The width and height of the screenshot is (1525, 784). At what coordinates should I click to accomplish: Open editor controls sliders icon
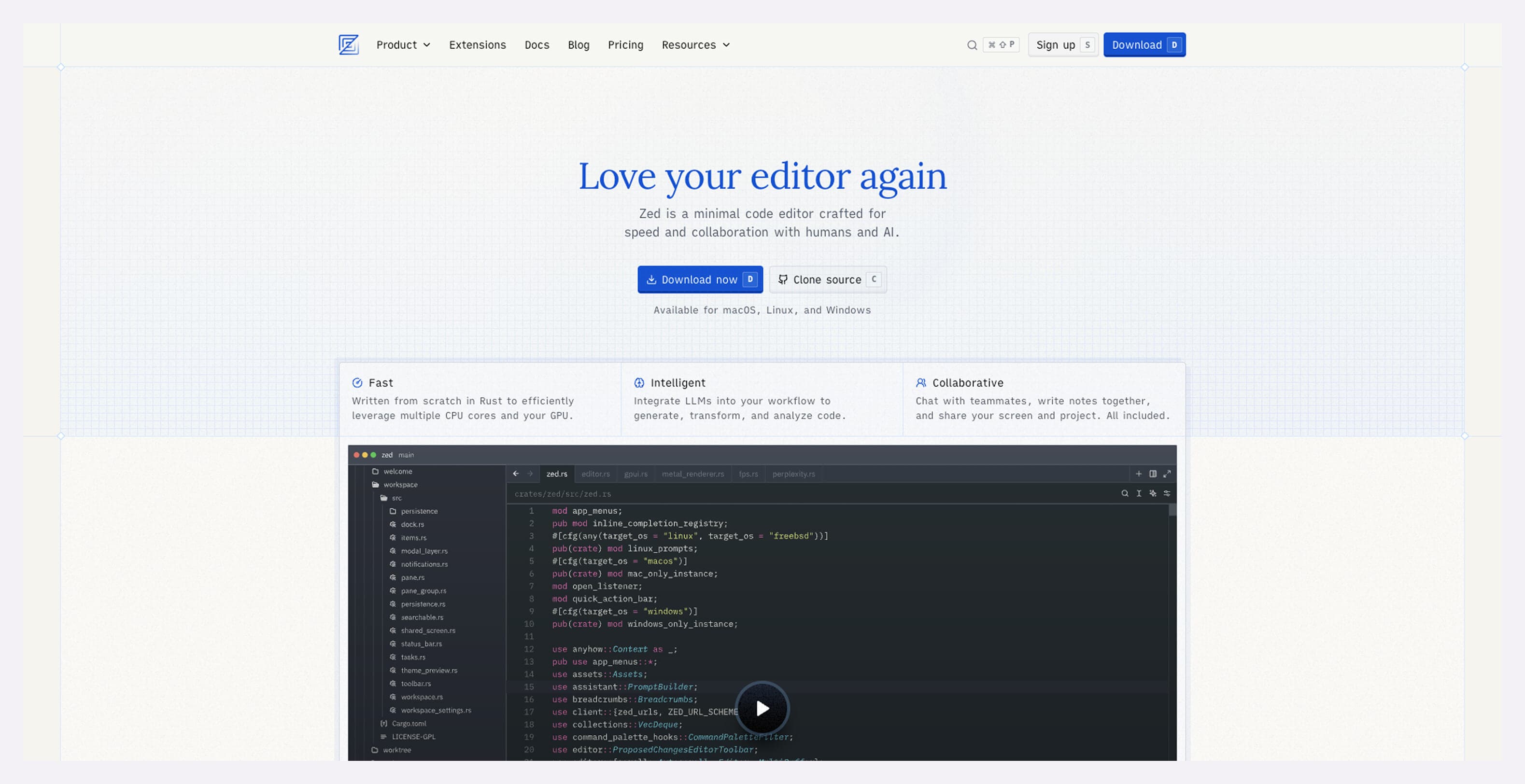pyautogui.click(x=1167, y=493)
